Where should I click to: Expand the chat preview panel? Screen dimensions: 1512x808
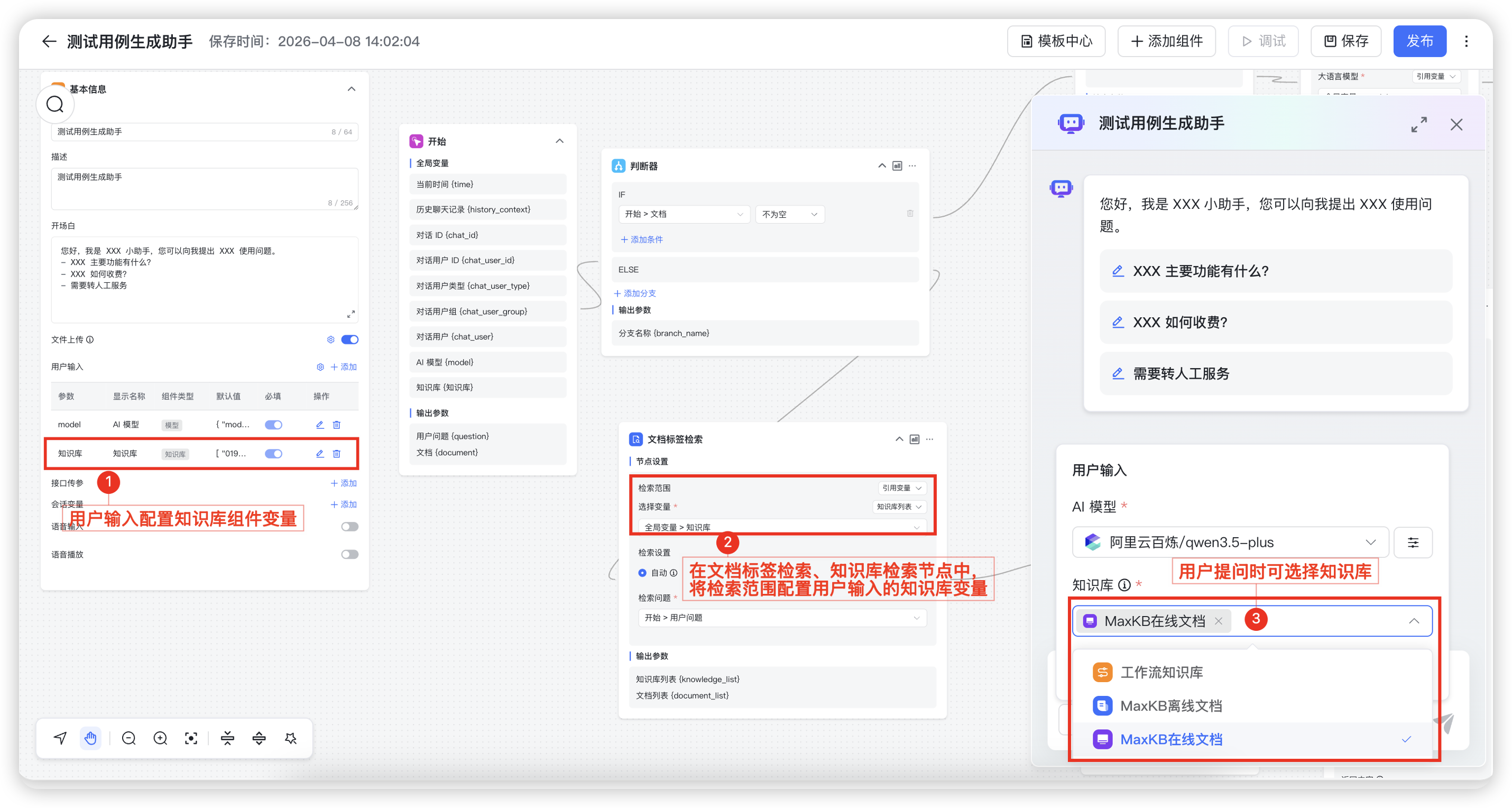(x=1418, y=124)
